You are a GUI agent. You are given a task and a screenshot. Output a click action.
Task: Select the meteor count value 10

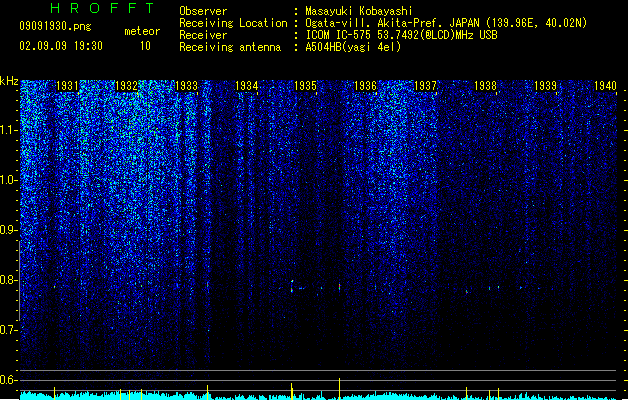[x=145, y=46]
